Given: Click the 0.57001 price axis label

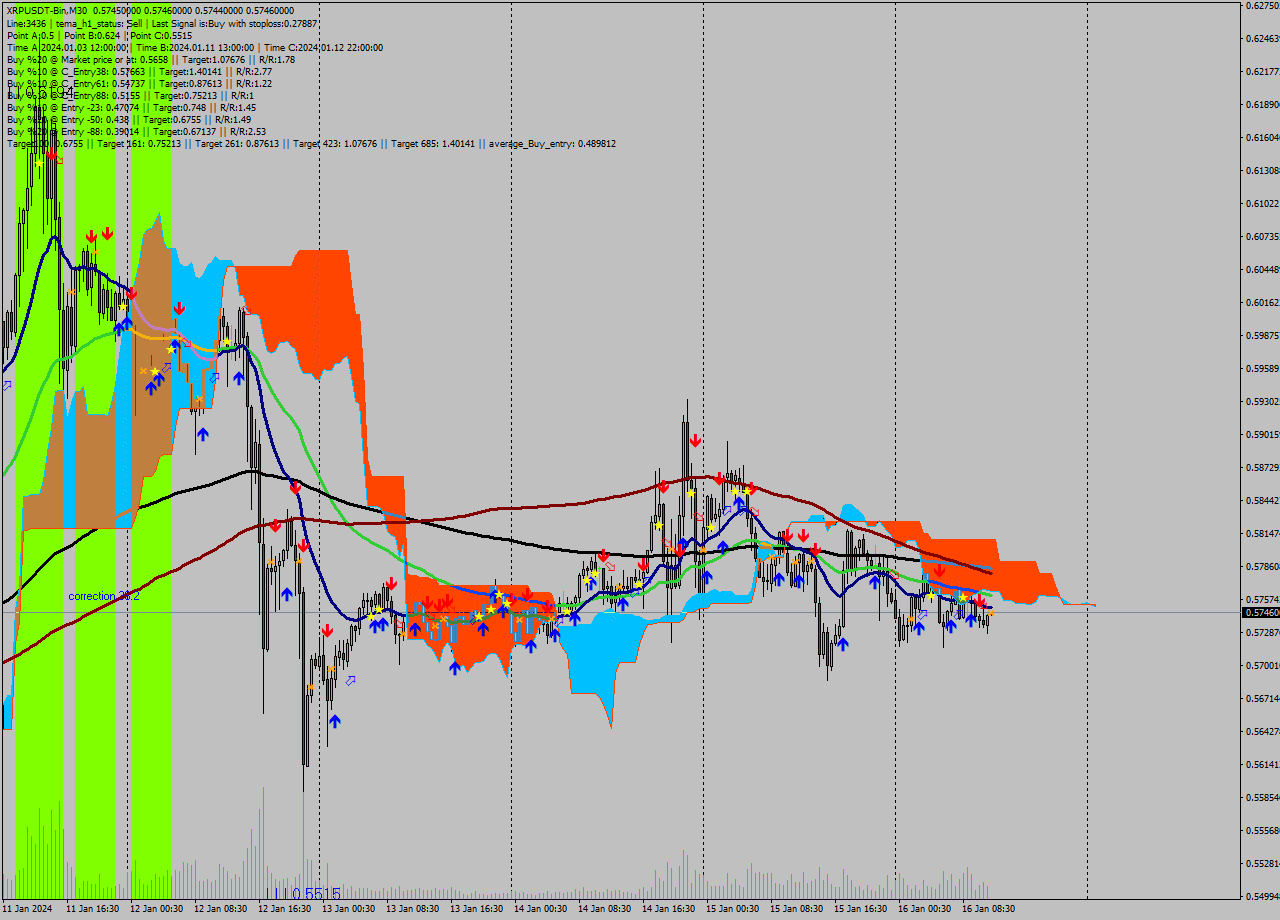Looking at the screenshot, I should click(x=1262, y=666).
